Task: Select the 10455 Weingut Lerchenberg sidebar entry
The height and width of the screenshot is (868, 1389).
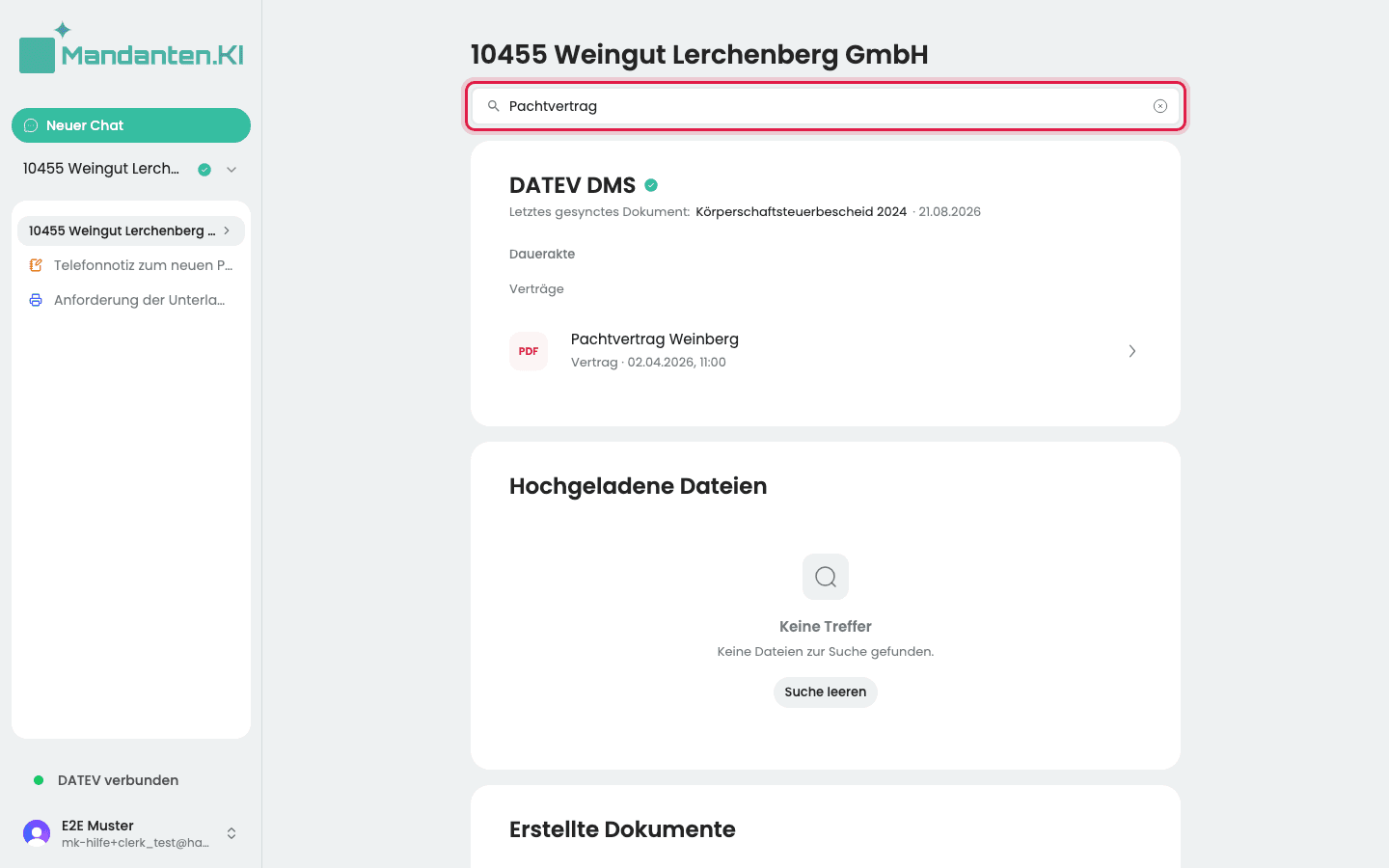Action: tap(131, 231)
